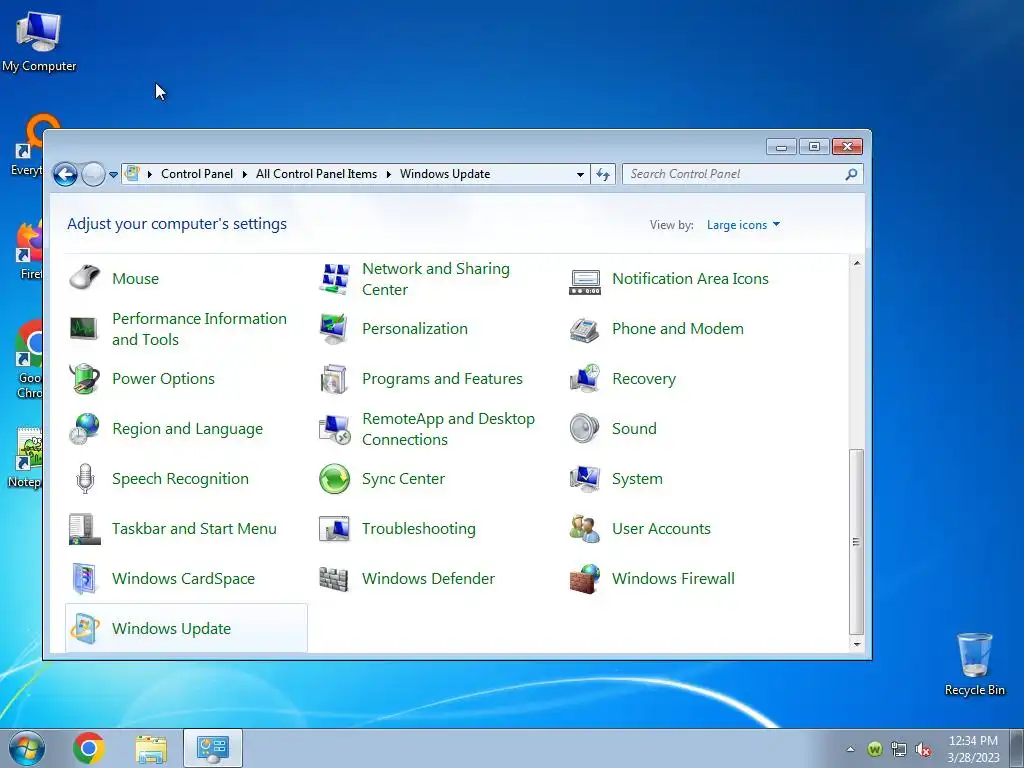Open the recent pages dropdown arrow
The height and width of the screenshot is (768, 1024).
coord(113,174)
